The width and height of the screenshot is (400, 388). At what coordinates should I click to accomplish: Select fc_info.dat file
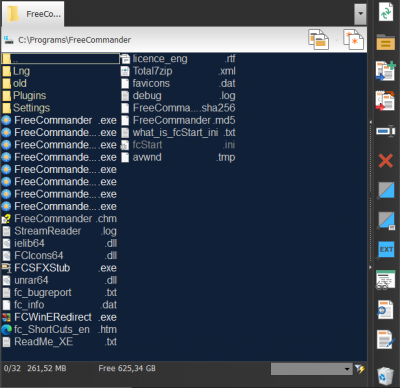59,305
